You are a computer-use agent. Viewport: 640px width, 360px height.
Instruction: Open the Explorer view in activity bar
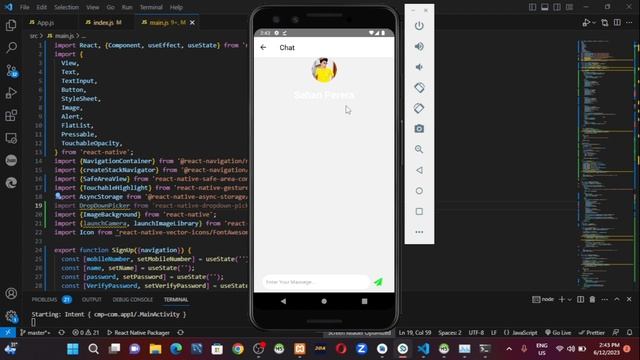click(x=11, y=25)
